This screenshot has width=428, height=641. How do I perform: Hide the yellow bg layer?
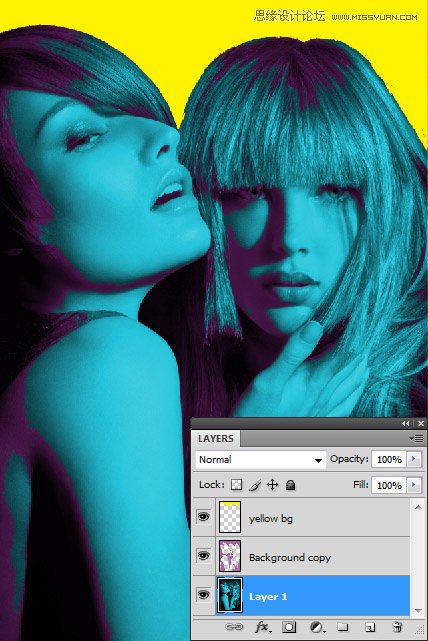coord(204,517)
